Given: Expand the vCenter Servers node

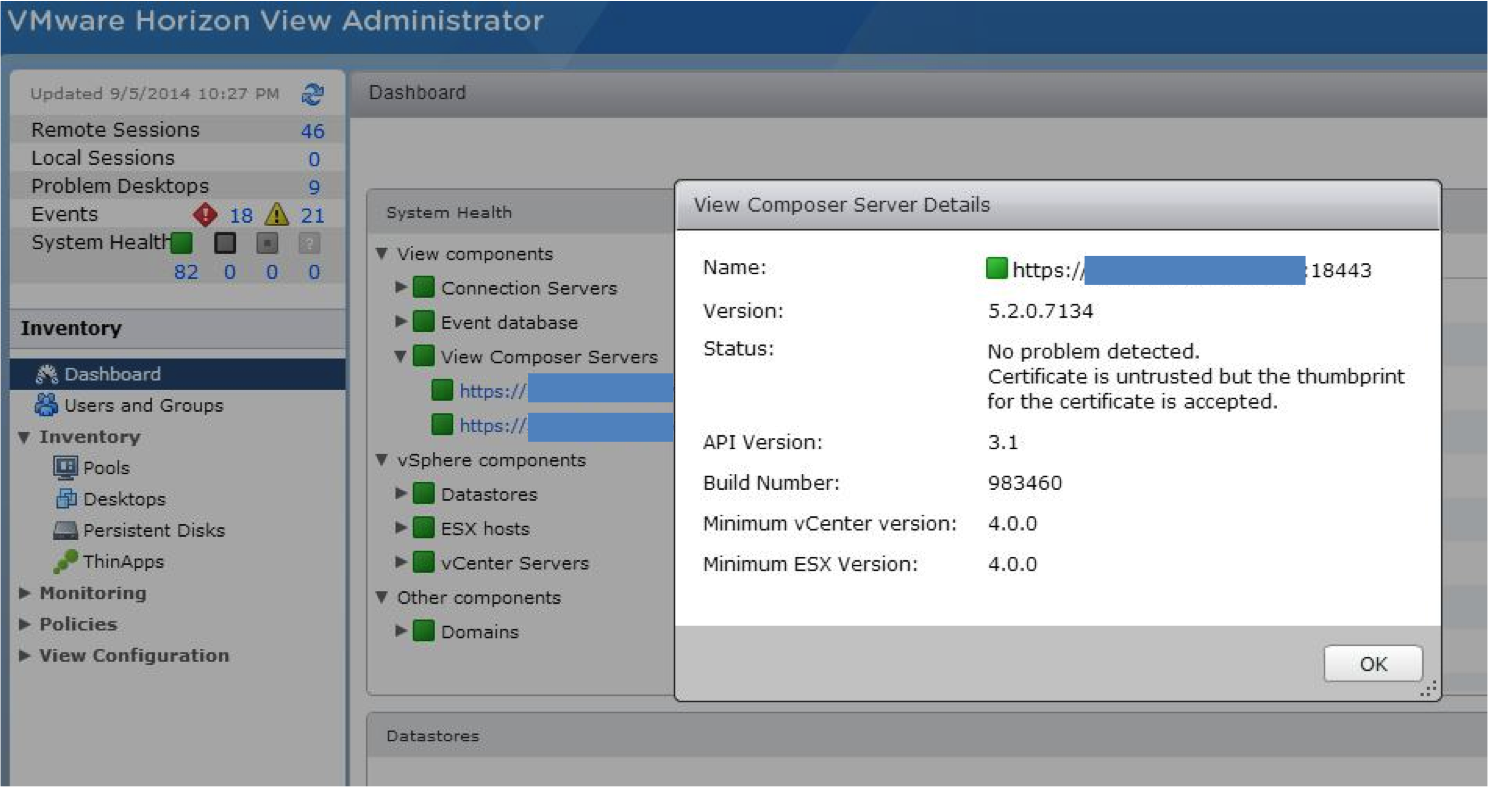Looking at the screenshot, I should click(401, 562).
